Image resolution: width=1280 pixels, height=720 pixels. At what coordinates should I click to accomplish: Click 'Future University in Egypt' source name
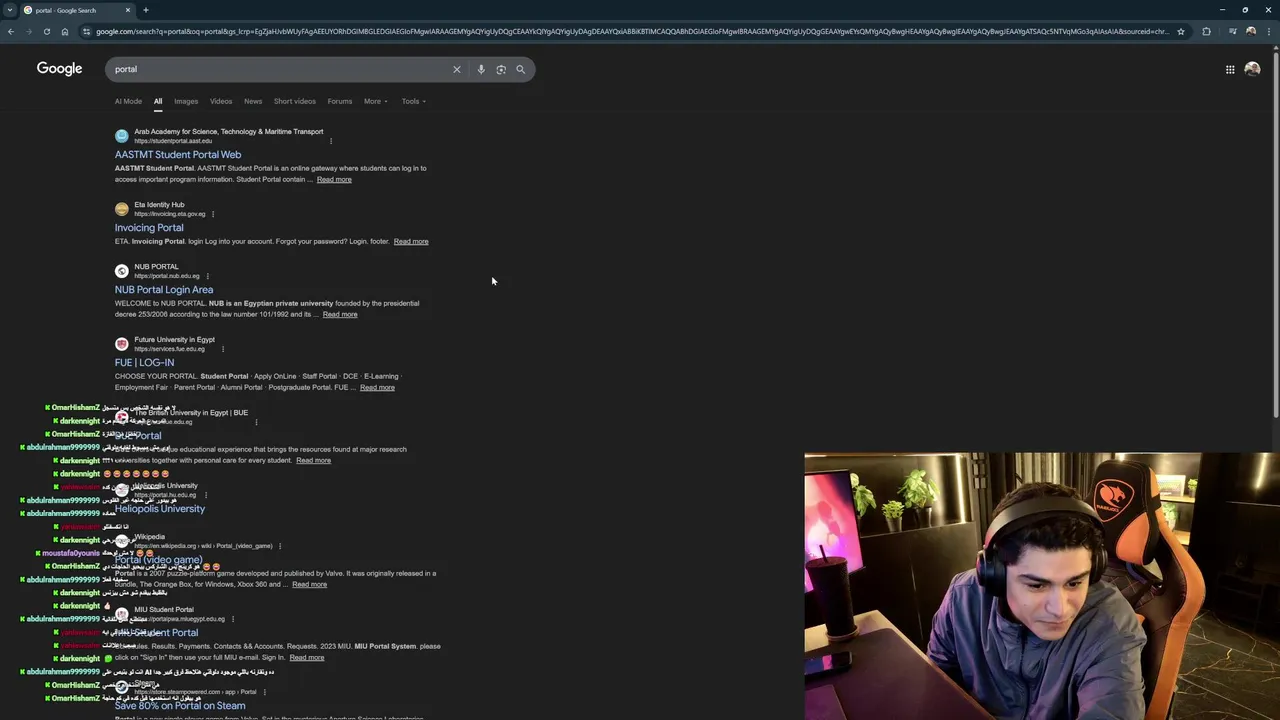click(175, 340)
